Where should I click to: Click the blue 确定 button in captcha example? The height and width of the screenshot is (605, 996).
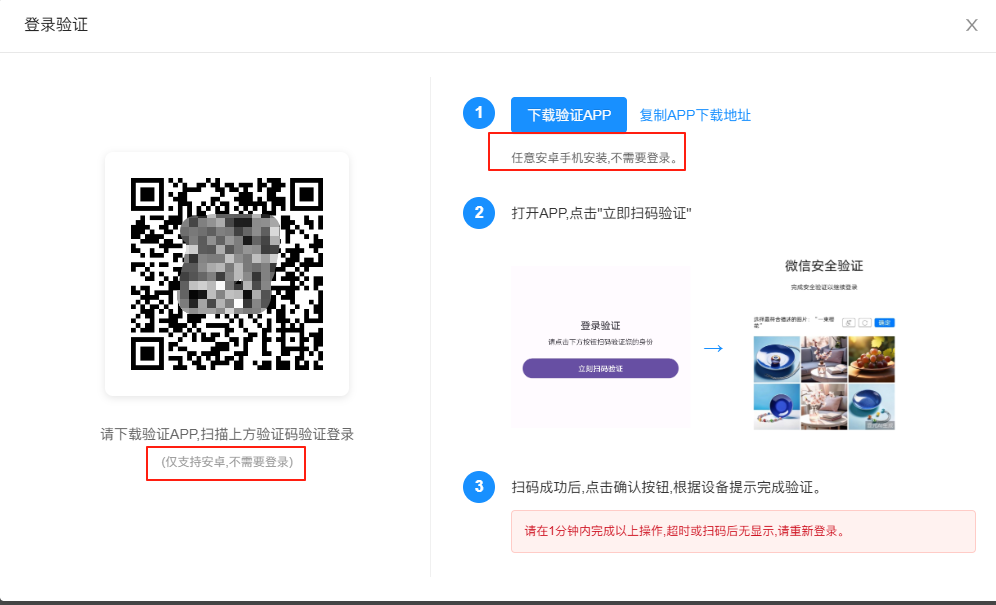pos(884,323)
